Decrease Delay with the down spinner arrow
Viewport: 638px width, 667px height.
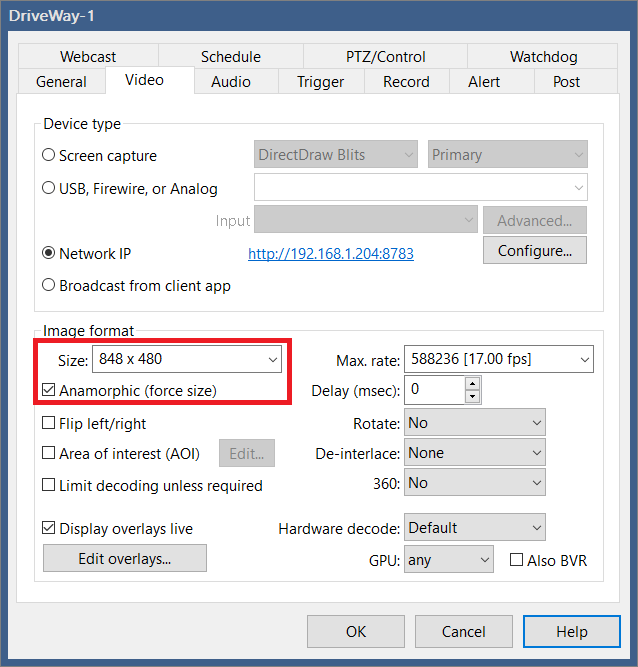pos(473,396)
